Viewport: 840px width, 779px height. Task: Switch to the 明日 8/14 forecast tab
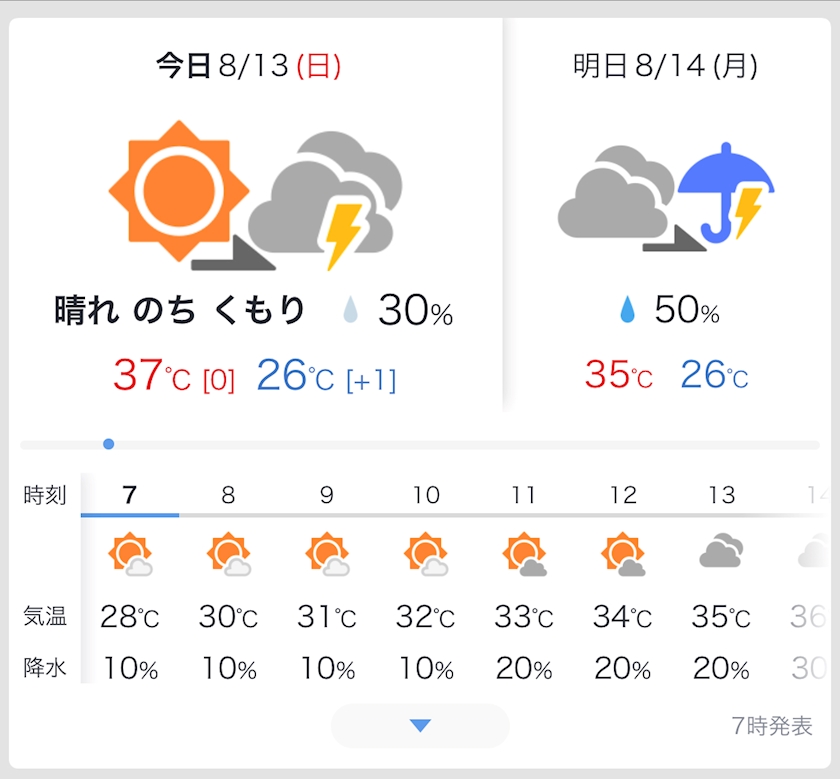pos(665,67)
